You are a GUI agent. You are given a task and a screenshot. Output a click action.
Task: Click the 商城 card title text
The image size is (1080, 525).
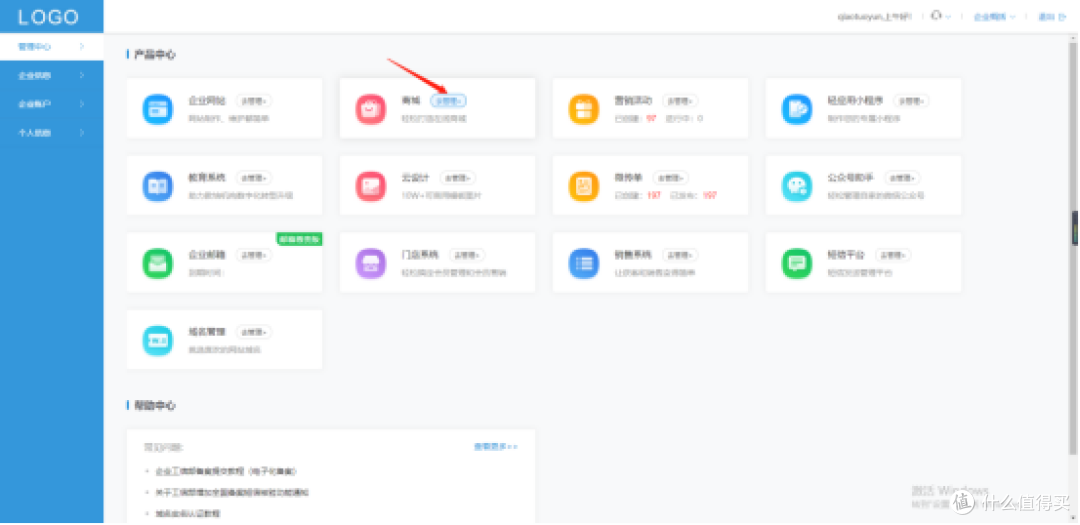click(x=411, y=101)
